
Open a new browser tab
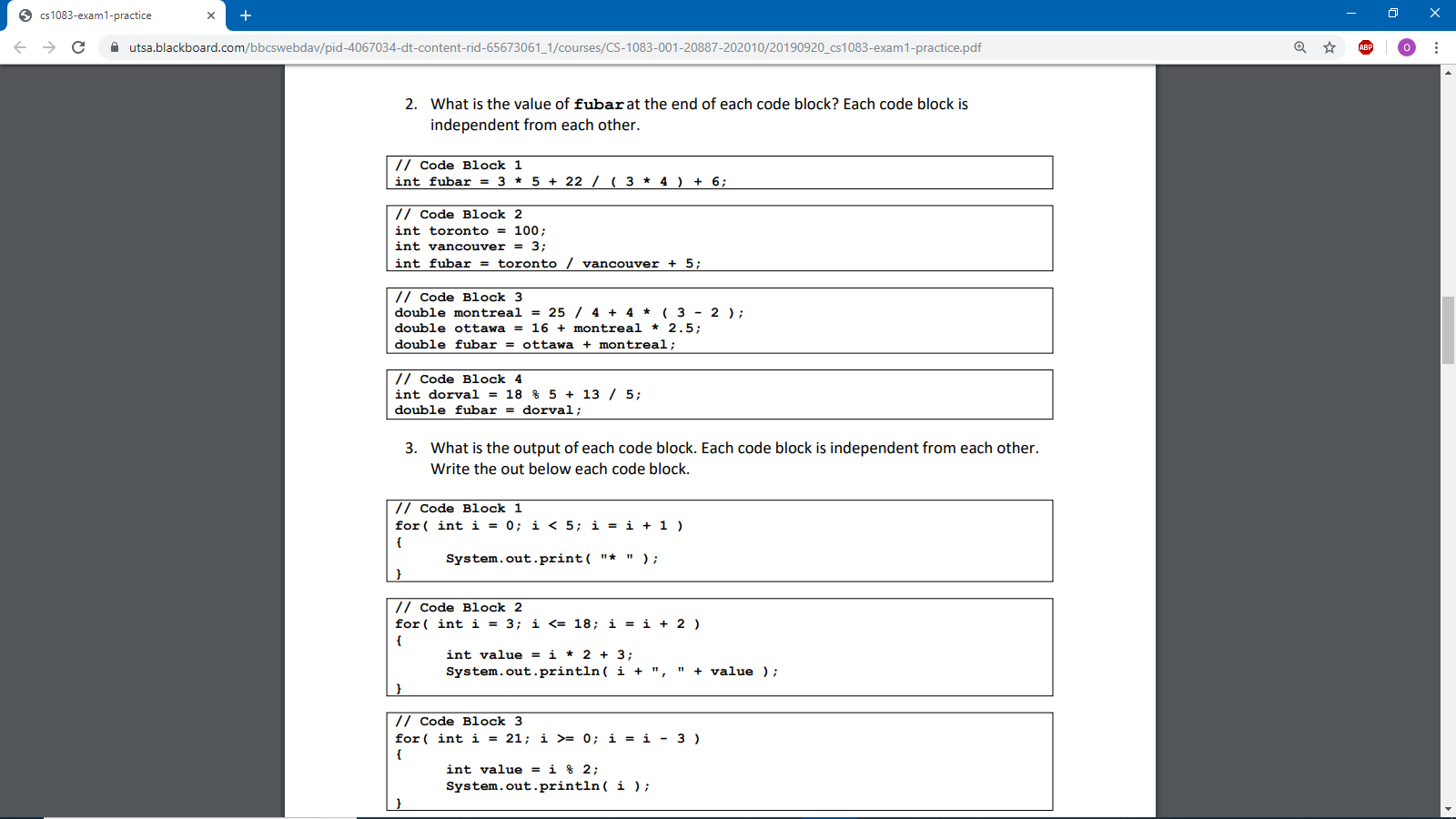244,15
